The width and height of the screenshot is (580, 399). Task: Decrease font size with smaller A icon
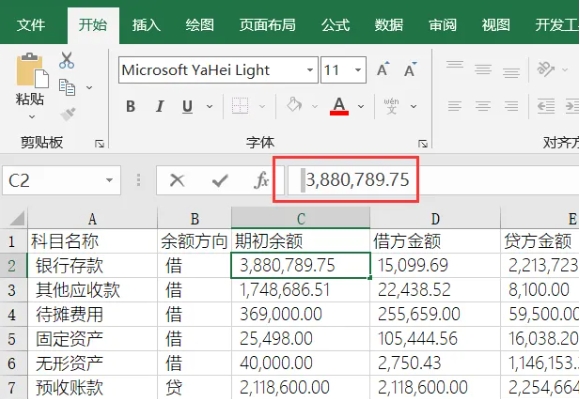(x=410, y=69)
